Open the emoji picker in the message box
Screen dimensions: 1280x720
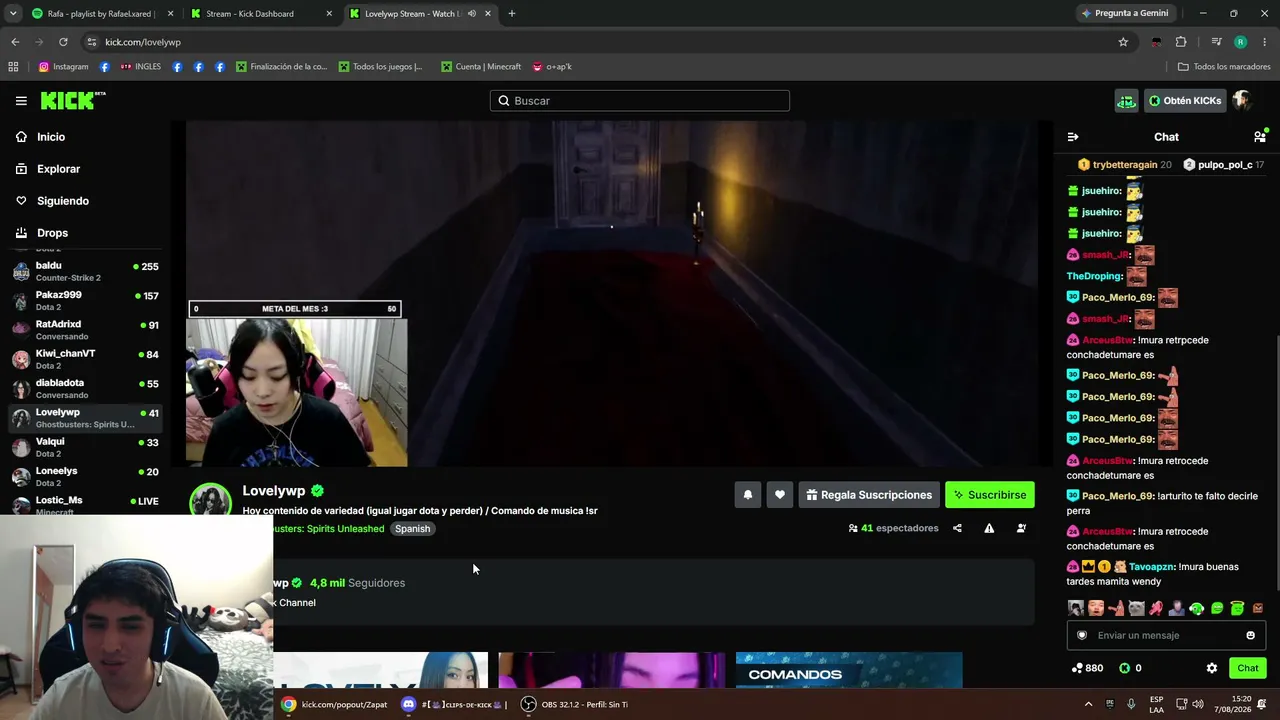click(1250, 635)
